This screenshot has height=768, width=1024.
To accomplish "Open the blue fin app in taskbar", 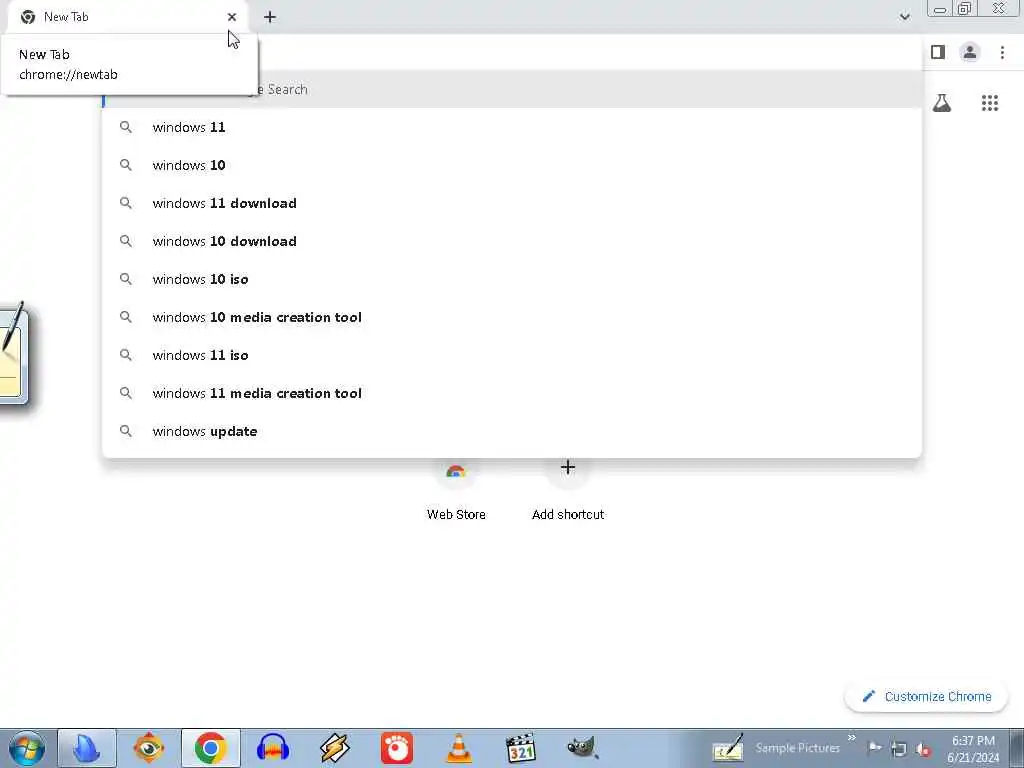I will tap(87, 748).
